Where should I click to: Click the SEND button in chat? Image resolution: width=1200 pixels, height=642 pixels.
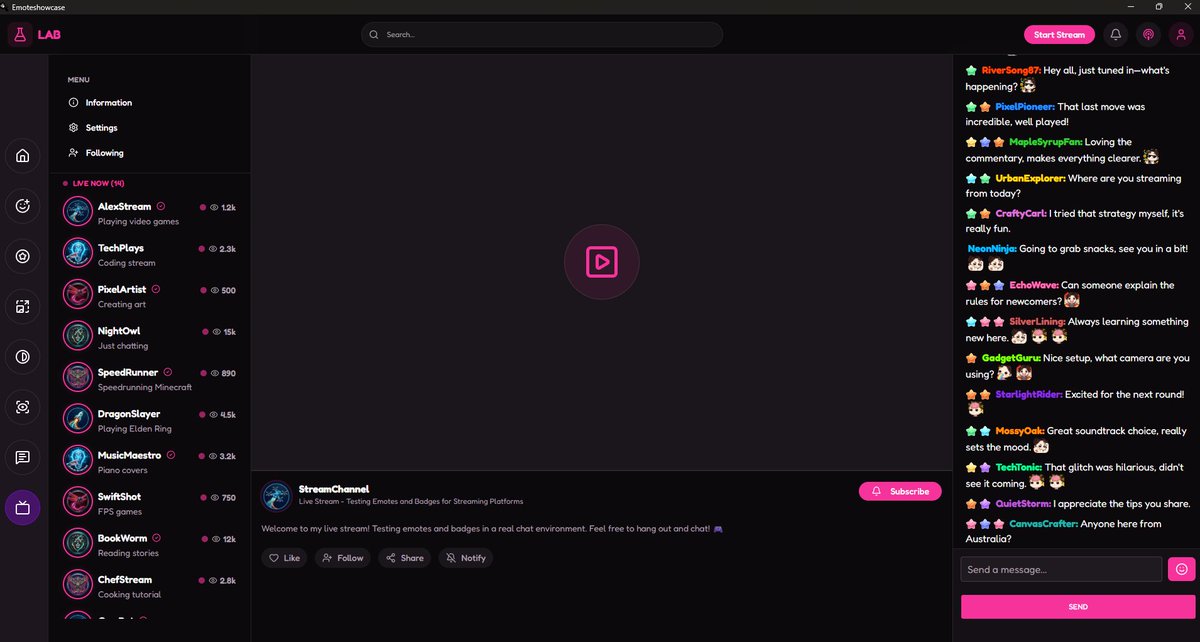point(1078,607)
